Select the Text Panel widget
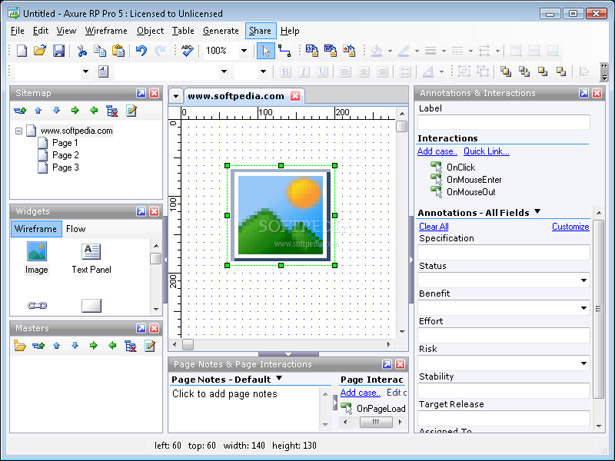 pos(91,258)
